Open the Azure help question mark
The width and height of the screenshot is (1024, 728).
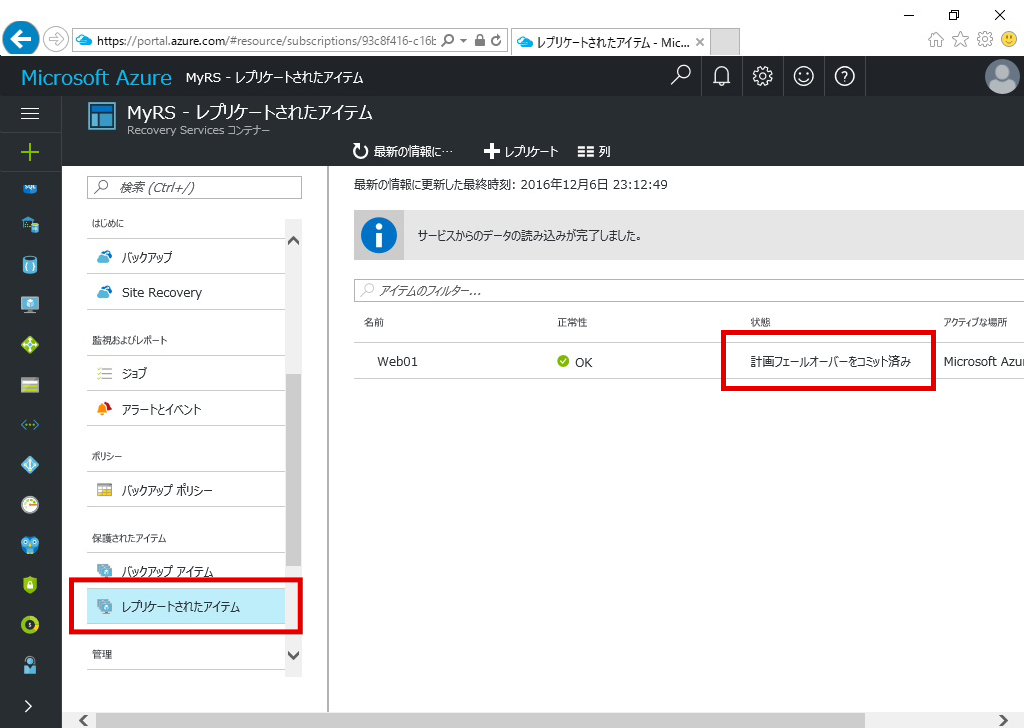pos(844,76)
